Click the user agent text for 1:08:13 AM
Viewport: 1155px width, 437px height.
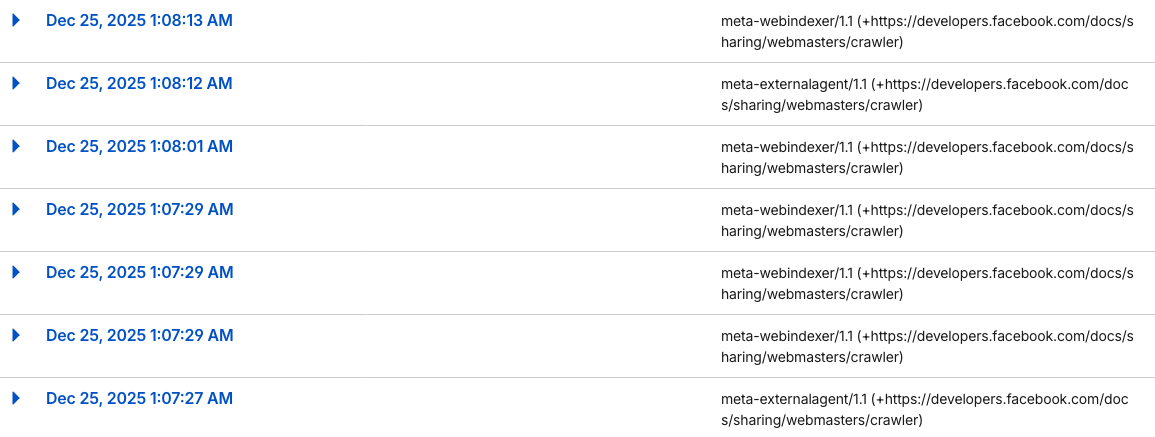point(926,31)
